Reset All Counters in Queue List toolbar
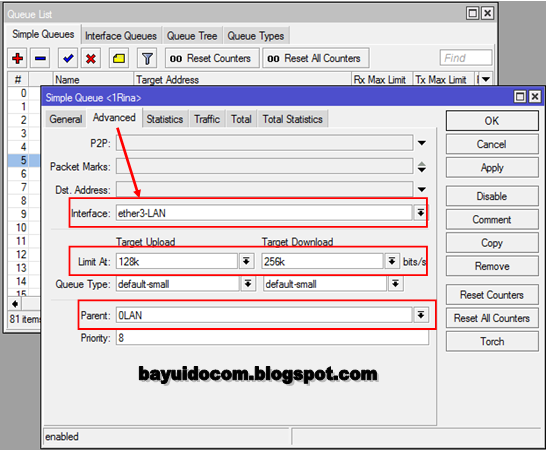 tap(316, 58)
